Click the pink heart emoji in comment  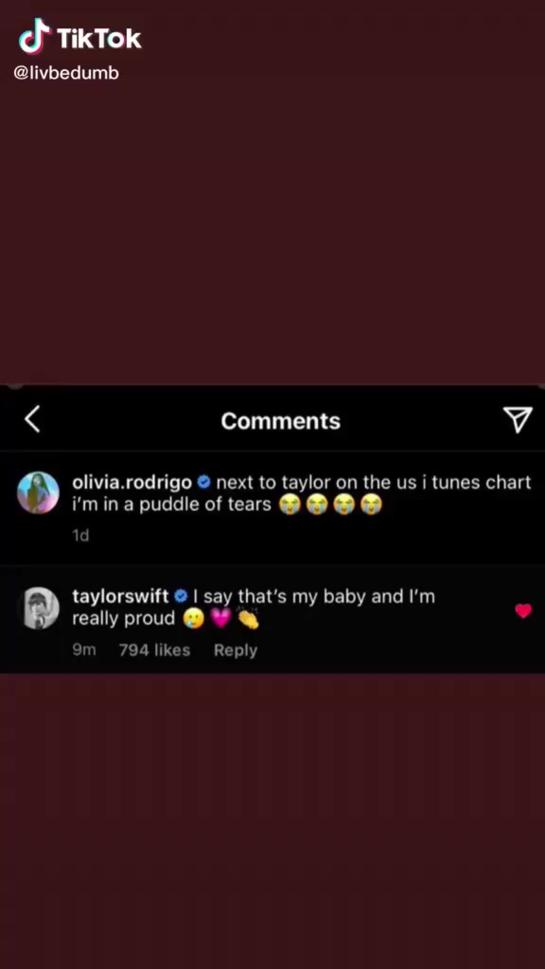tap(221, 619)
